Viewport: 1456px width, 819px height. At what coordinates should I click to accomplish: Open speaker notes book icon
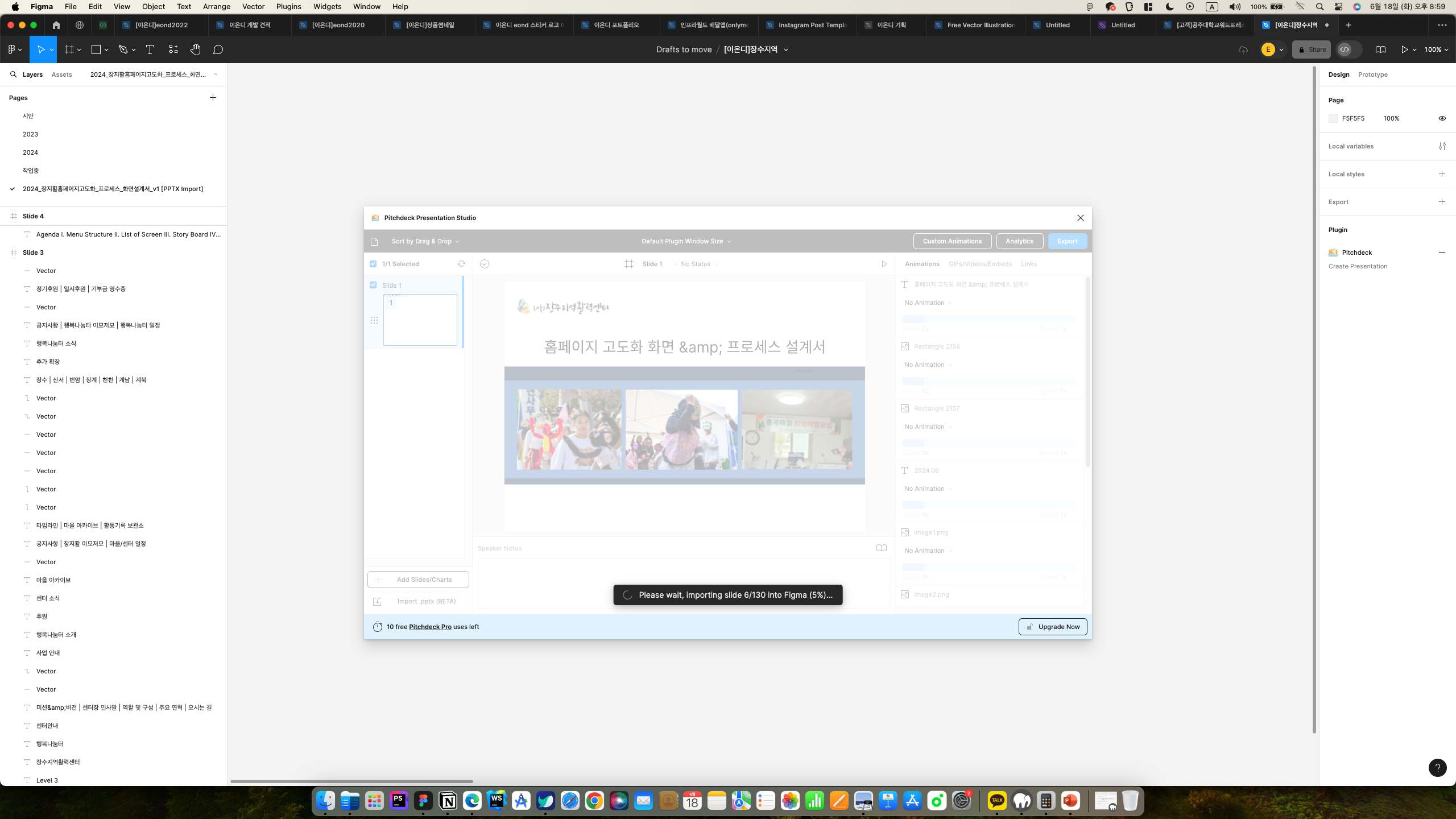pyautogui.click(x=881, y=548)
